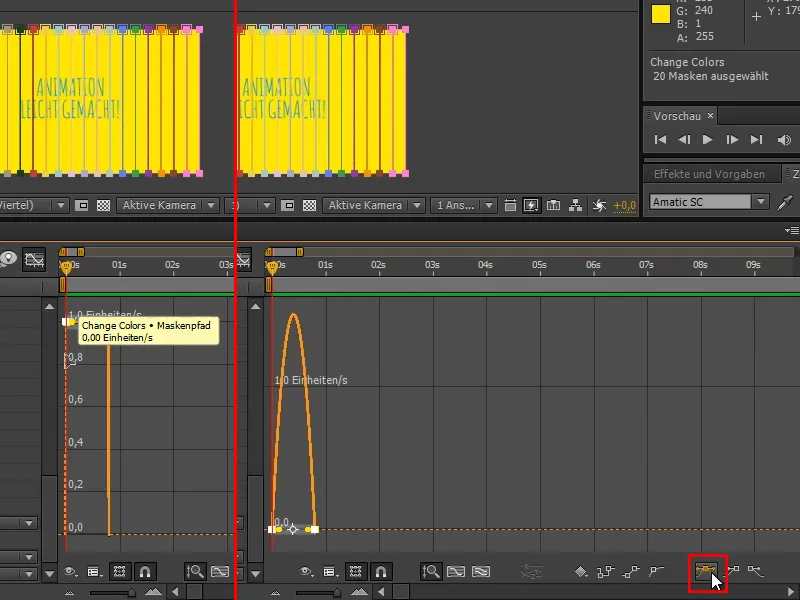The image size is (800, 600).
Task: Convert selected keyframes to Linear
Action: 631,571
